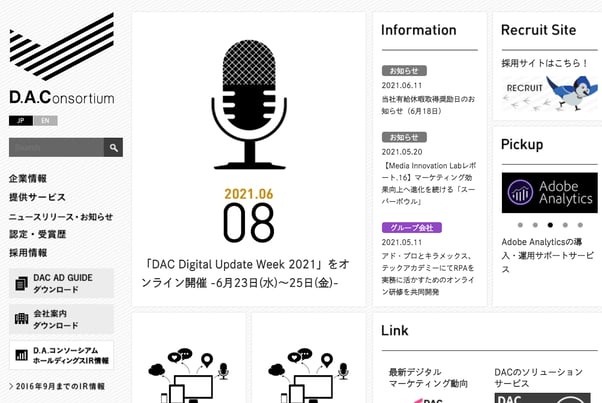Click the Adobe Analytics pickup banner
Viewport: 602px width, 403px height.
[x=549, y=193]
